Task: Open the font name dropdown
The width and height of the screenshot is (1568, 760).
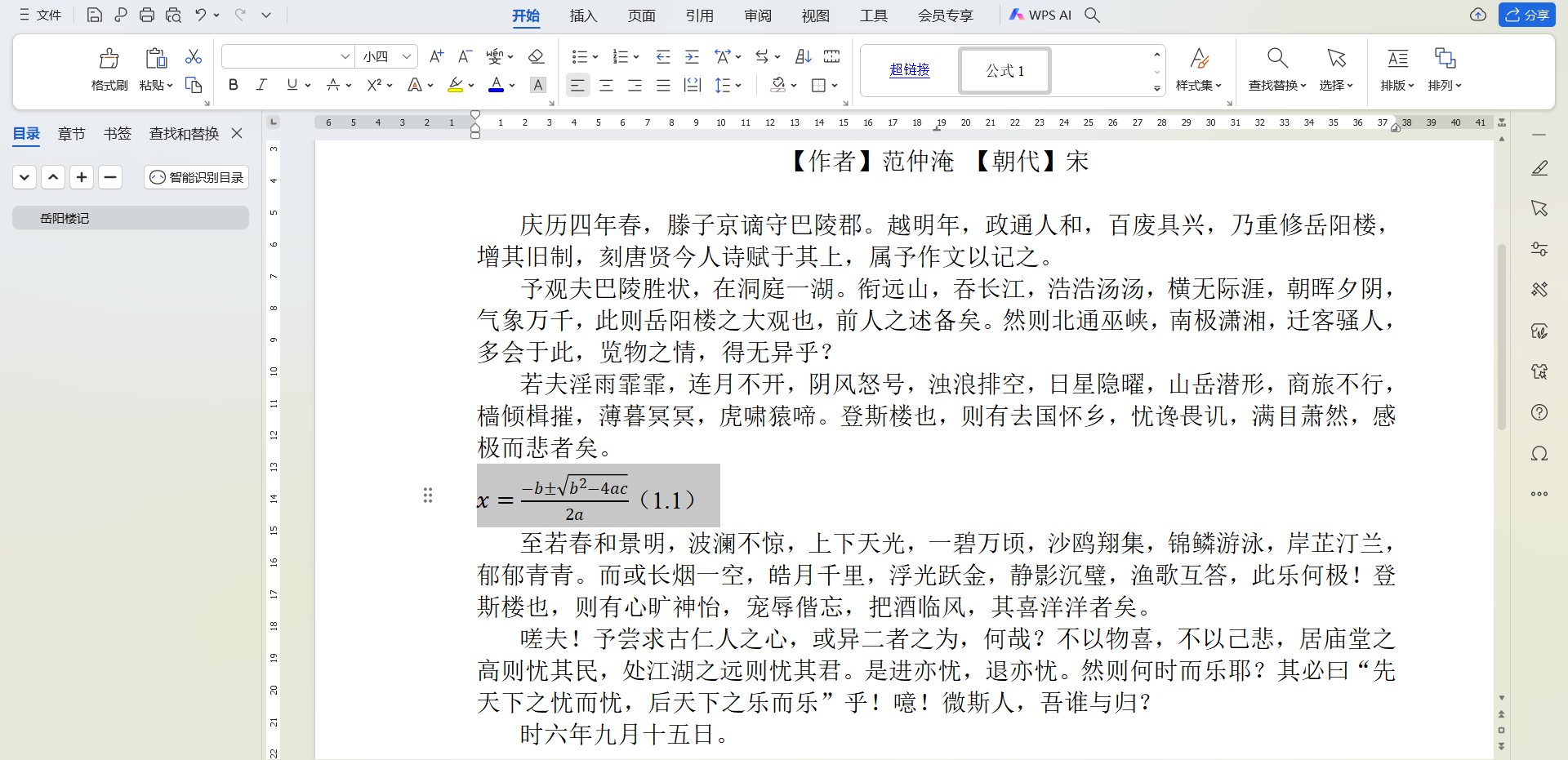Action: pyautogui.click(x=345, y=56)
